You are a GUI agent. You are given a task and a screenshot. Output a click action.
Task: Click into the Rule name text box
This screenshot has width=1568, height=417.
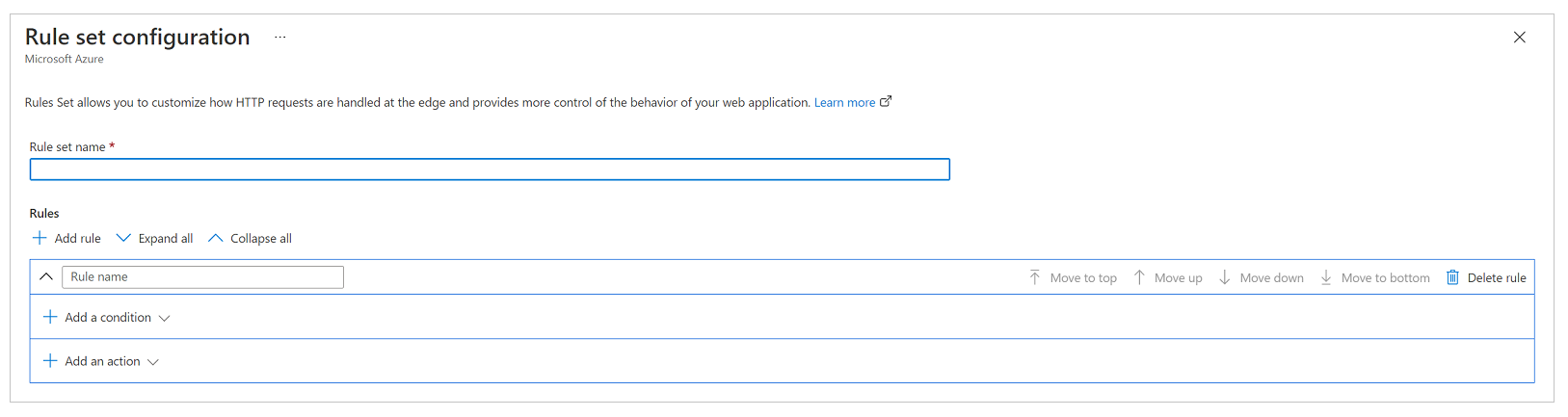[x=202, y=277]
